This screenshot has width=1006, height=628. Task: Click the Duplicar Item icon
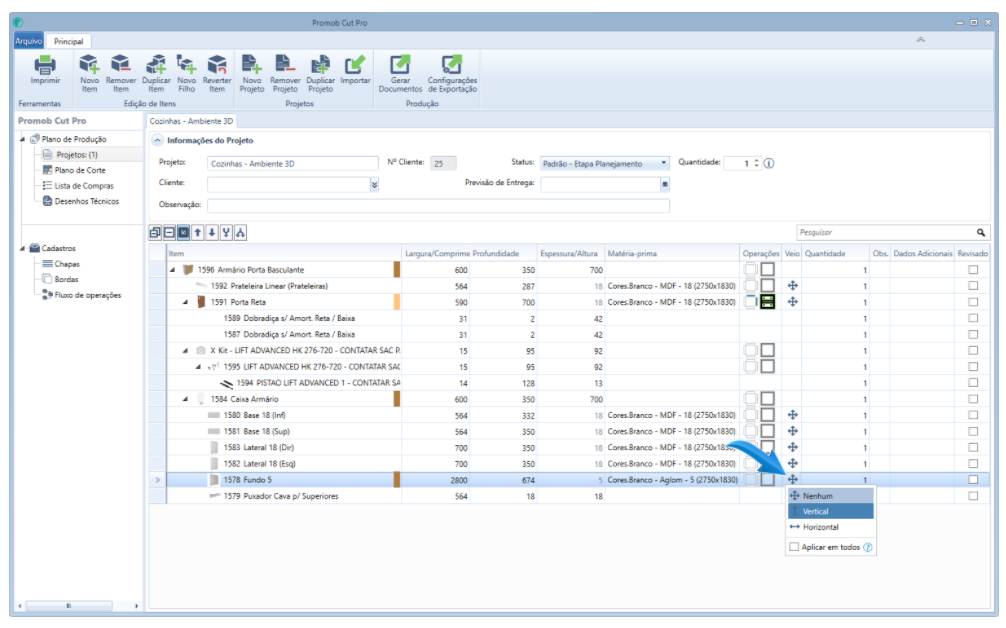156,66
